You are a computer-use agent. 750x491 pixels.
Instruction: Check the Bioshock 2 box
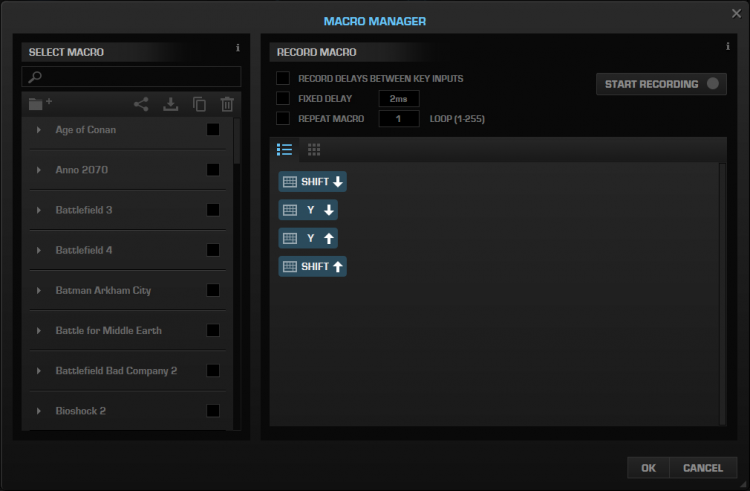[x=213, y=411]
